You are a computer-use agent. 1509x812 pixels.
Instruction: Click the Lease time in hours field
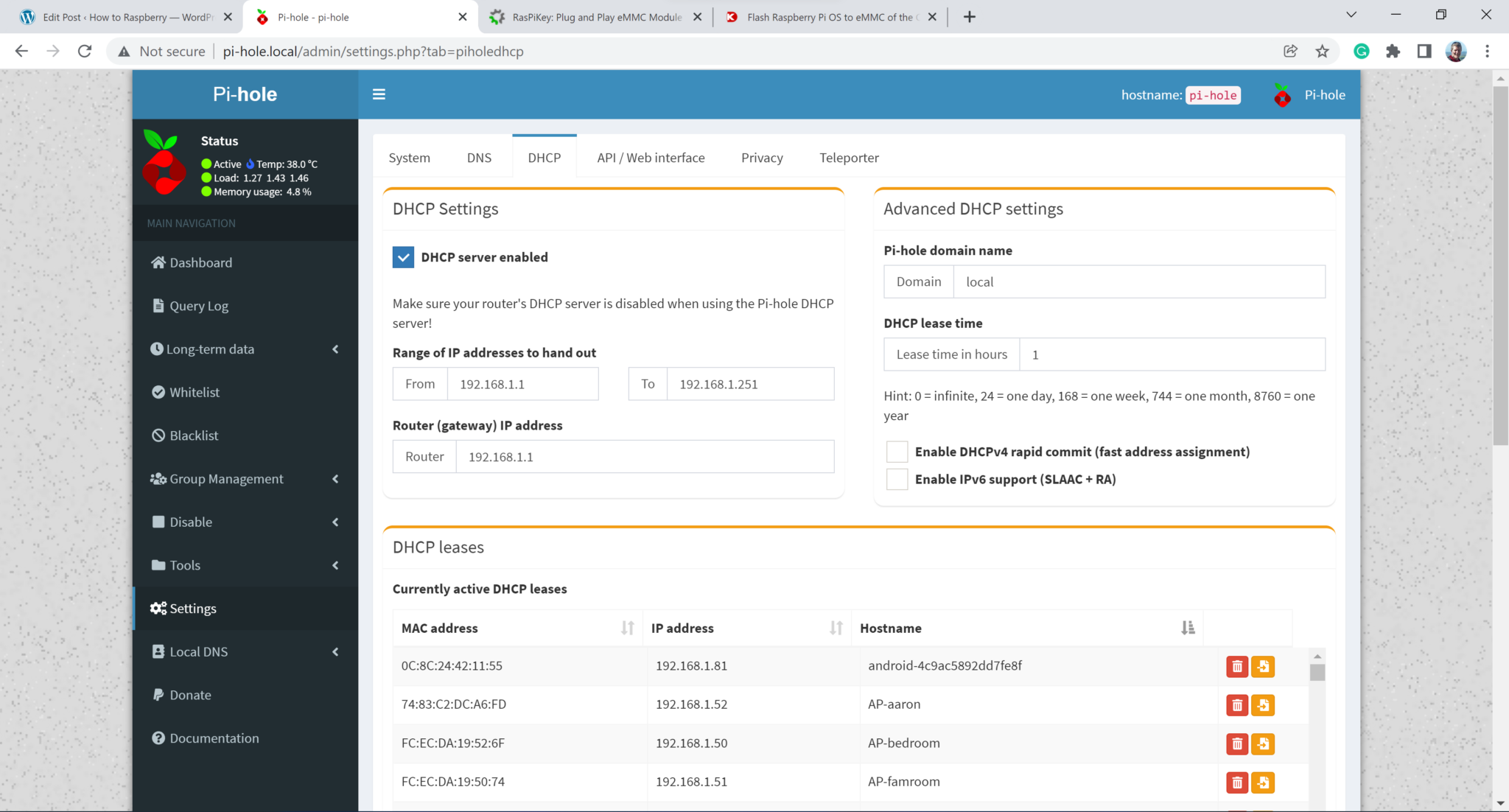point(1172,354)
